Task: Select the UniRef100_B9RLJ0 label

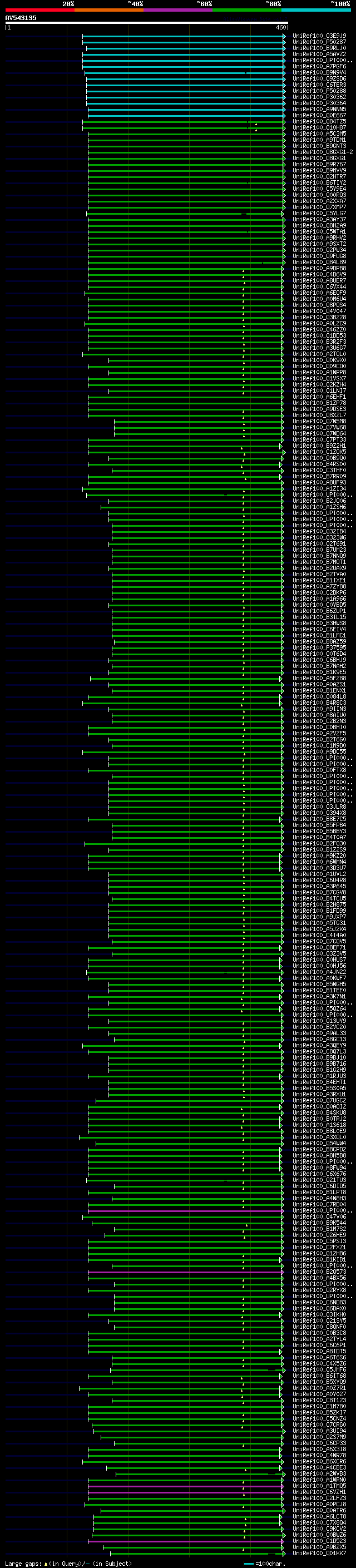Action: tap(319, 48)
